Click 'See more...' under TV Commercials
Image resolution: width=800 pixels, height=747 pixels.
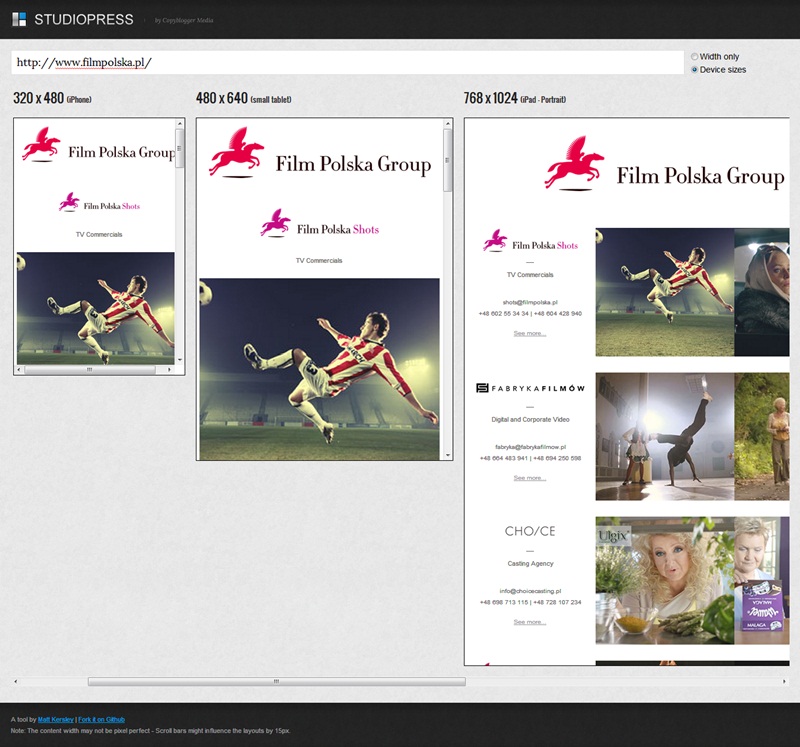tap(530, 334)
